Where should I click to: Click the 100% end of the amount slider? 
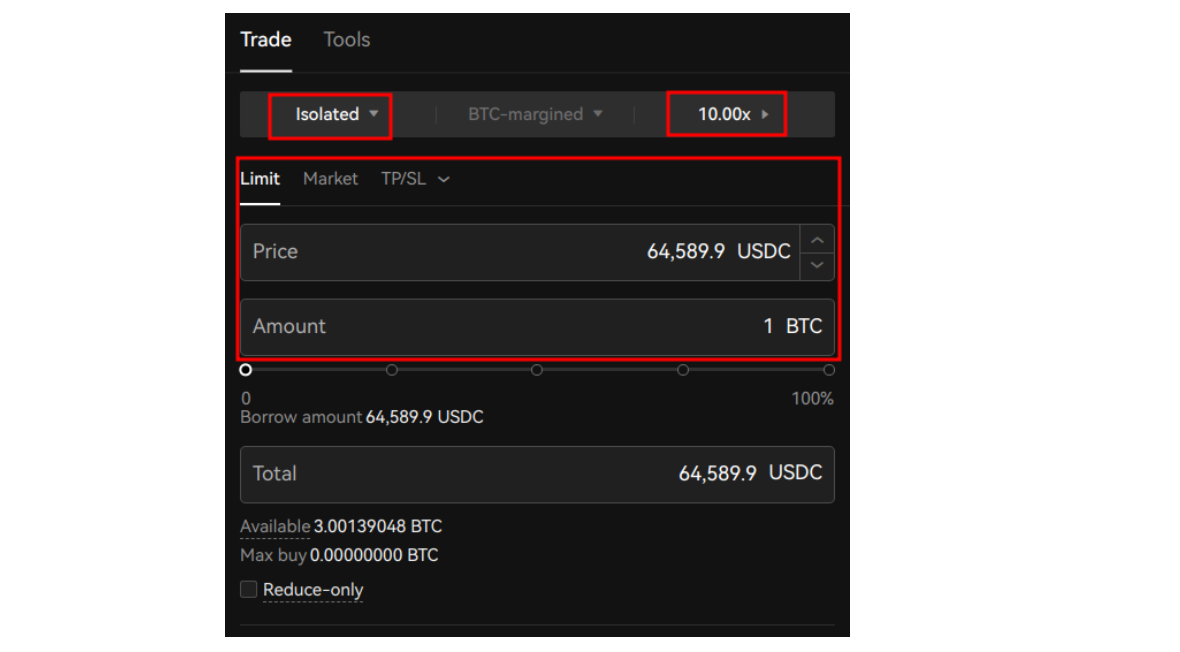click(829, 369)
